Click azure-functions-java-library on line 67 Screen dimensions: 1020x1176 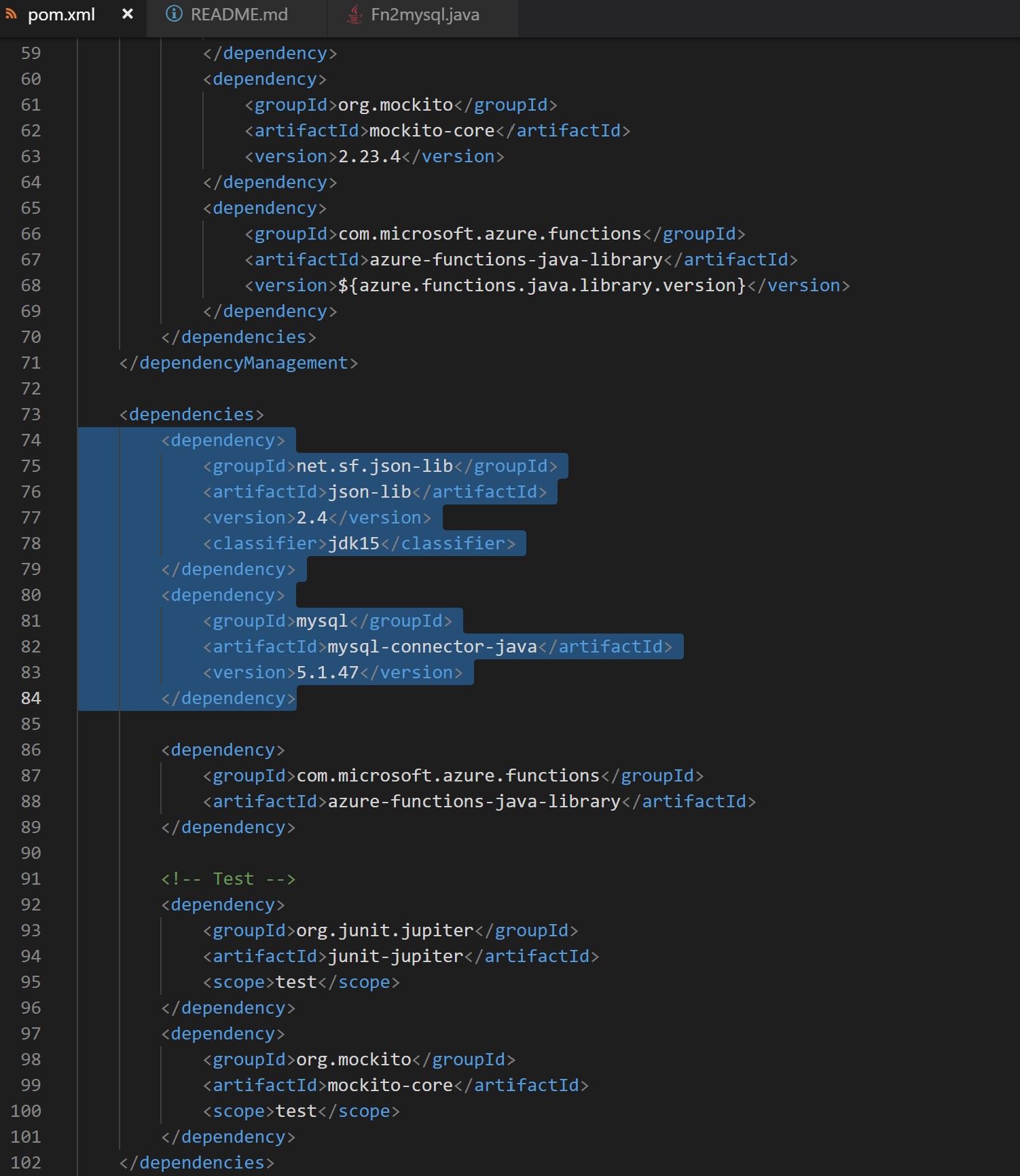pyautogui.click(x=516, y=259)
